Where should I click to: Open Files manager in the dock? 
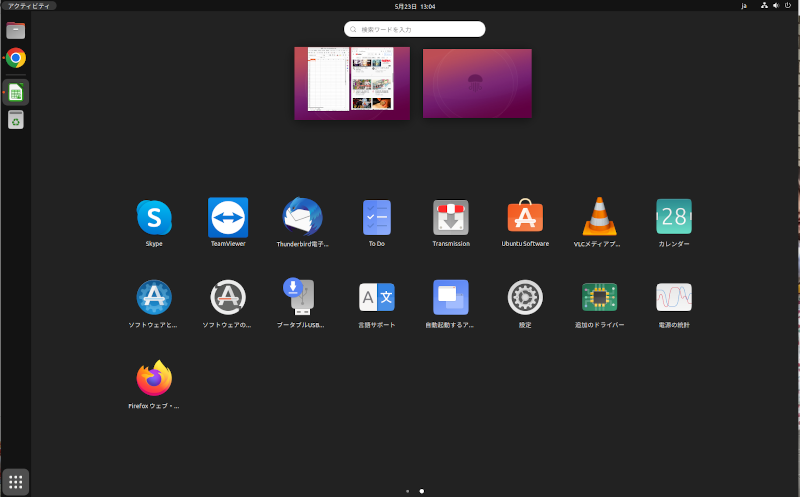(x=16, y=31)
